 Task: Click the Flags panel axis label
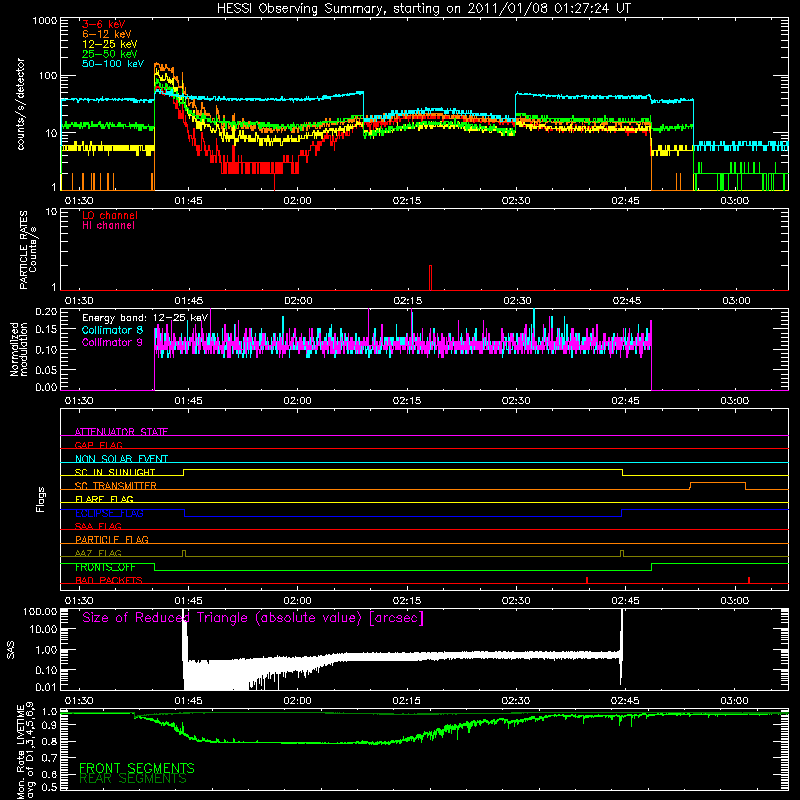pos(41,499)
